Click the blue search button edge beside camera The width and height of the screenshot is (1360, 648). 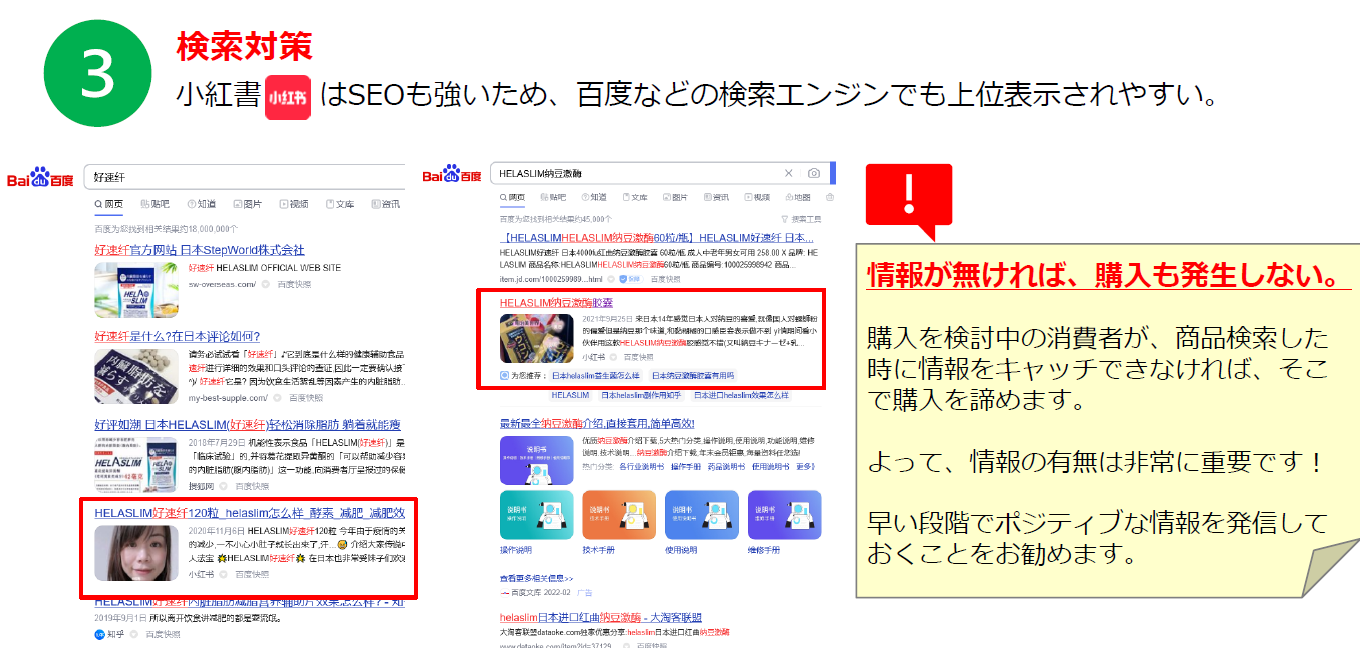pos(832,173)
